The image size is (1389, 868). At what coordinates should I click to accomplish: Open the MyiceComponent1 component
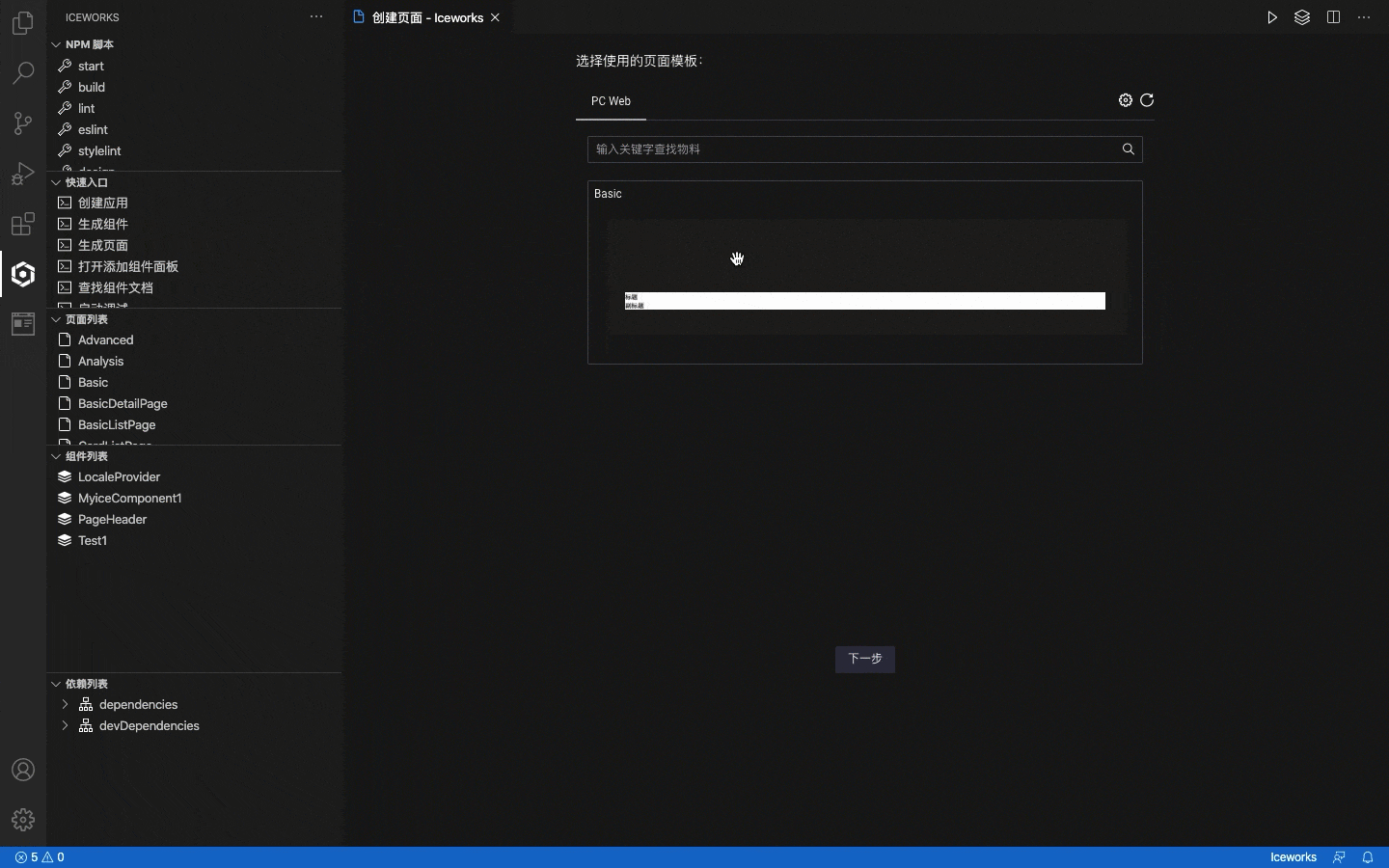(x=130, y=498)
